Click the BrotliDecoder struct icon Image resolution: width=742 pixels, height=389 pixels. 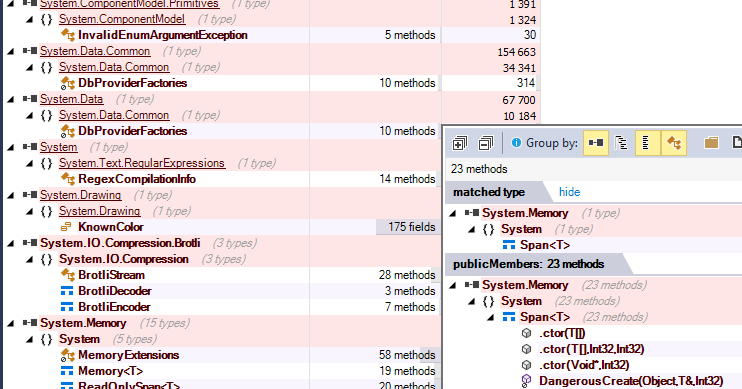[67, 291]
